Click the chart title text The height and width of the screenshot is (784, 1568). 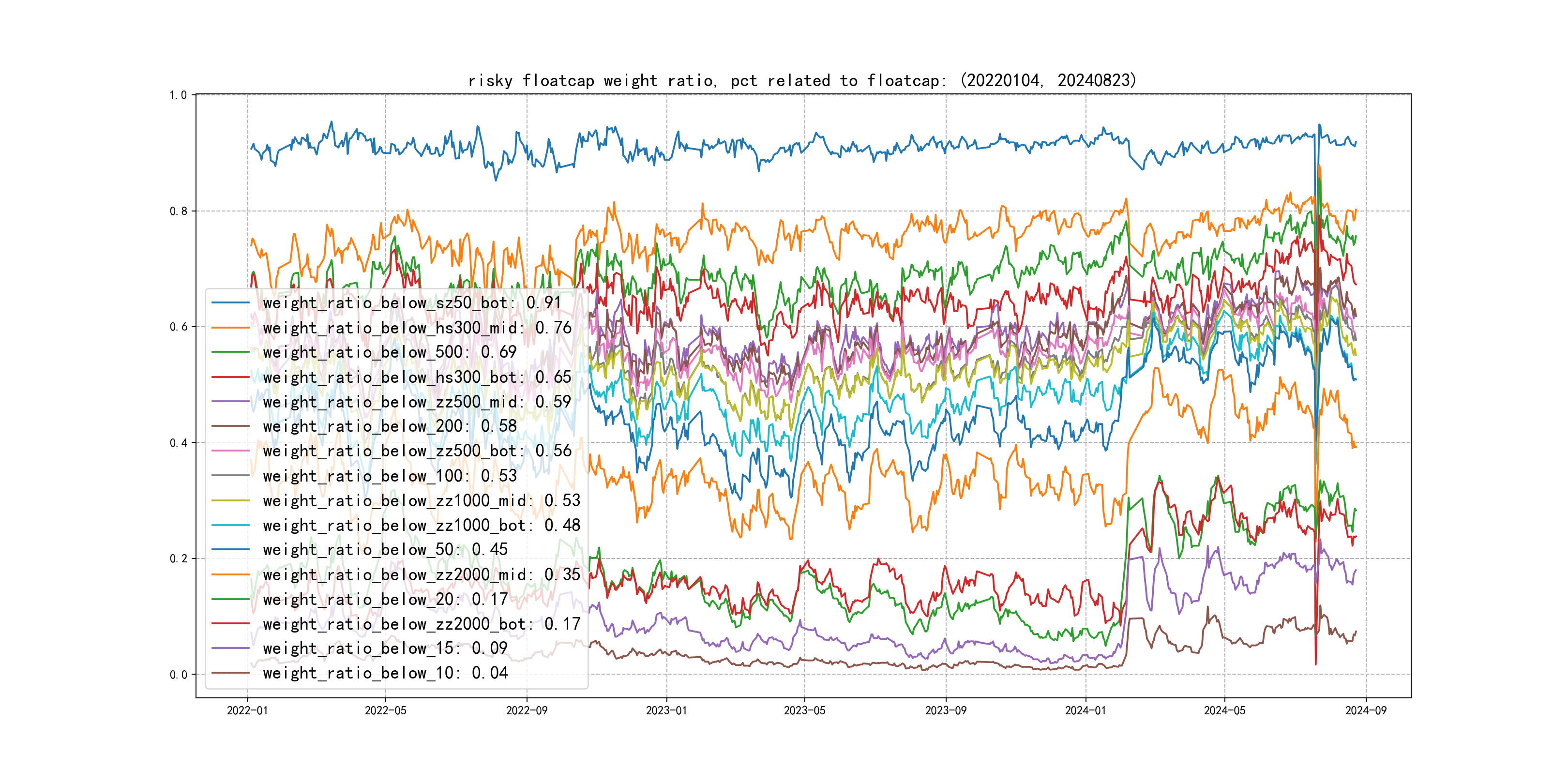click(x=801, y=81)
